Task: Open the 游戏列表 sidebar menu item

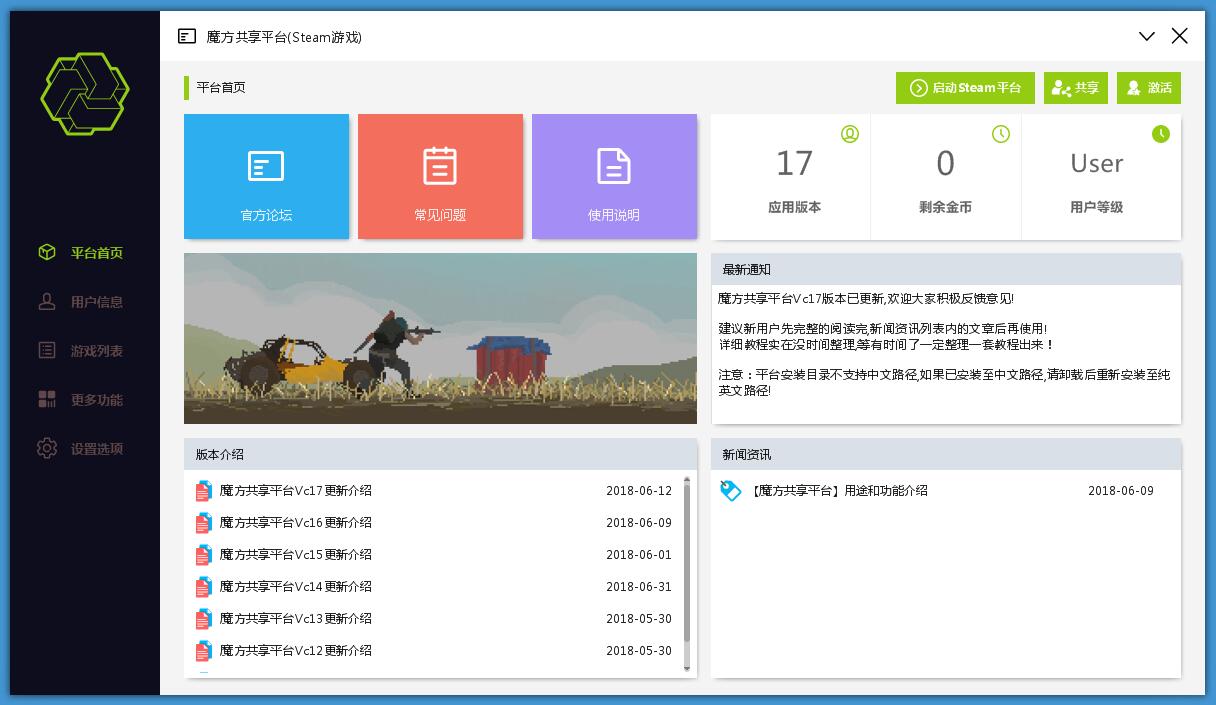Action: click(85, 351)
